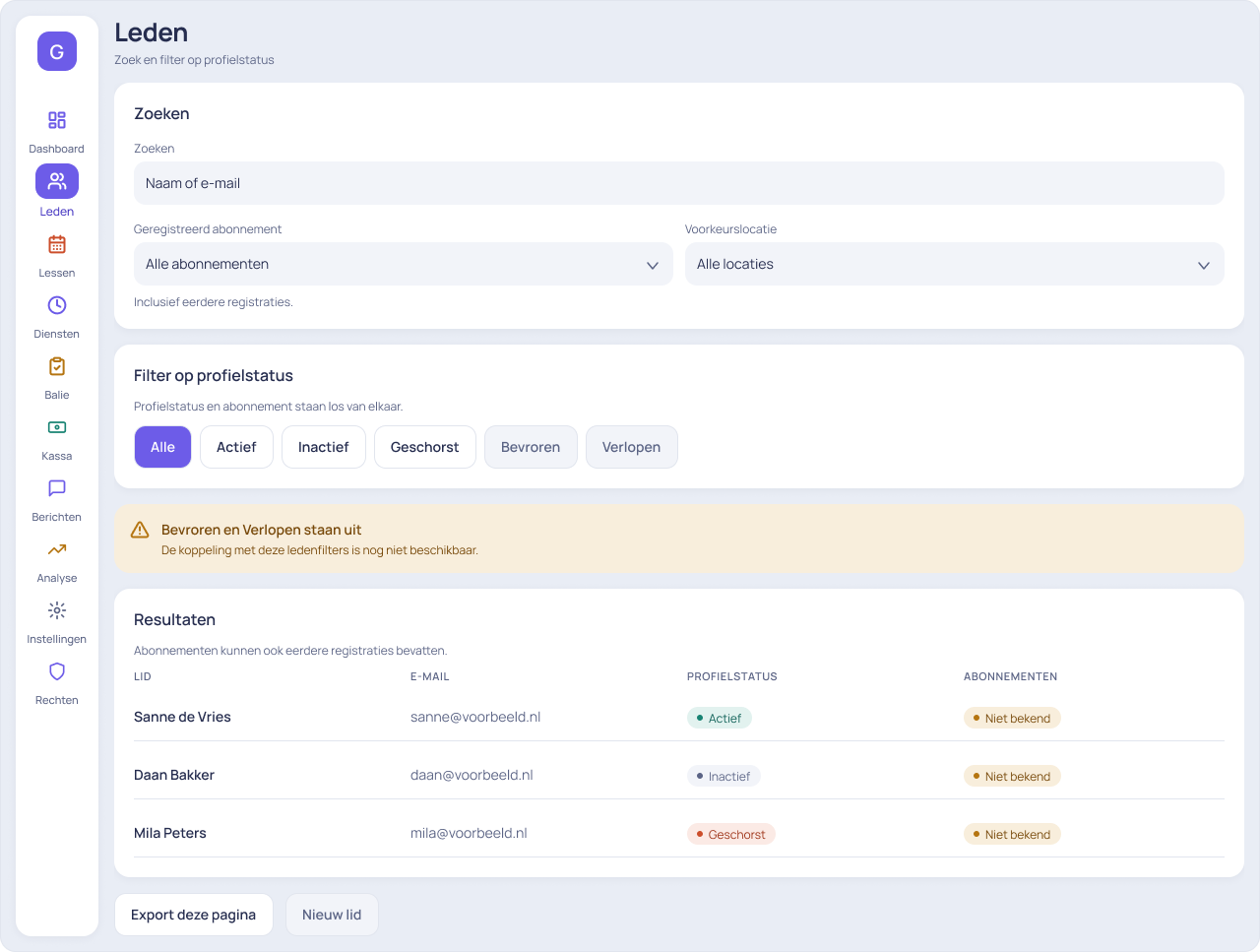Focus the Naam of e-mail search field

click(x=679, y=183)
